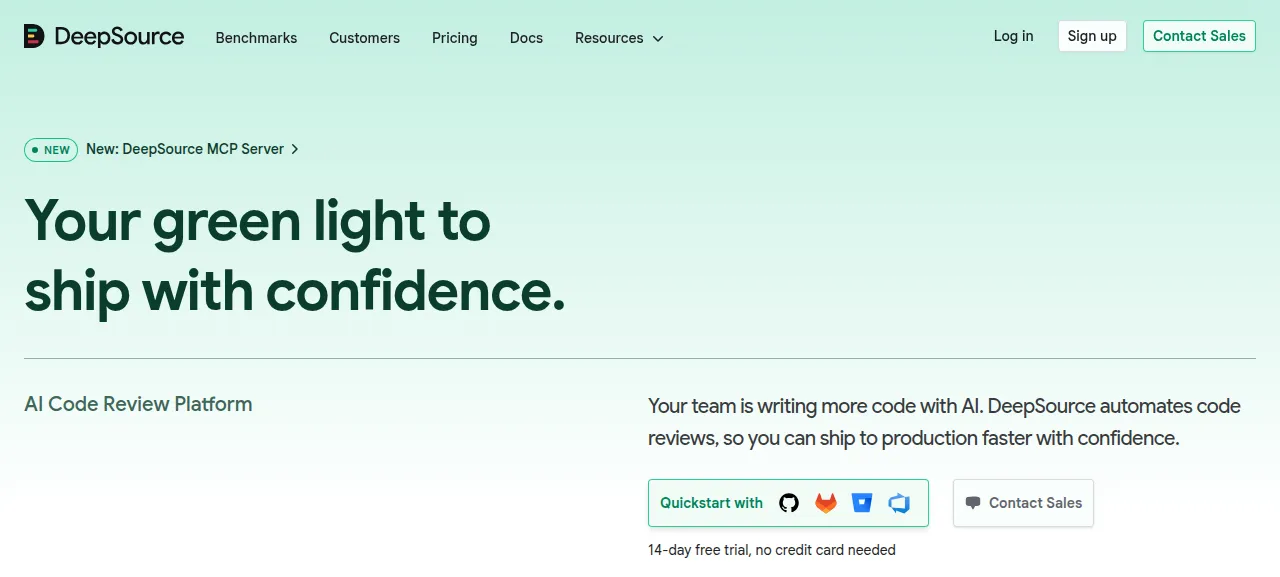Image resolution: width=1280 pixels, height=577 pixels.
Task: Expand the Resources dropdown menu
Action: (x=619, y=38)
